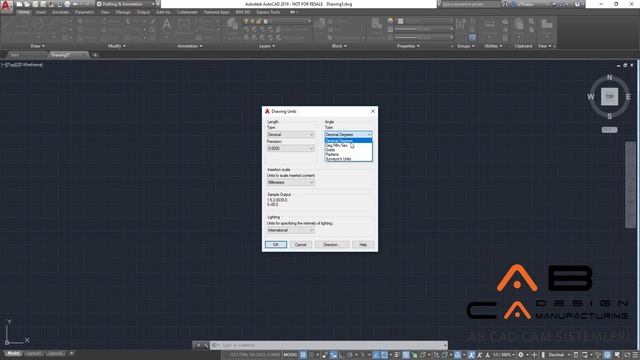The height and width of the screenshot is (360, 640).
Task: Select Surveyor's Units from the angle type list
Action: coord(348,159)
